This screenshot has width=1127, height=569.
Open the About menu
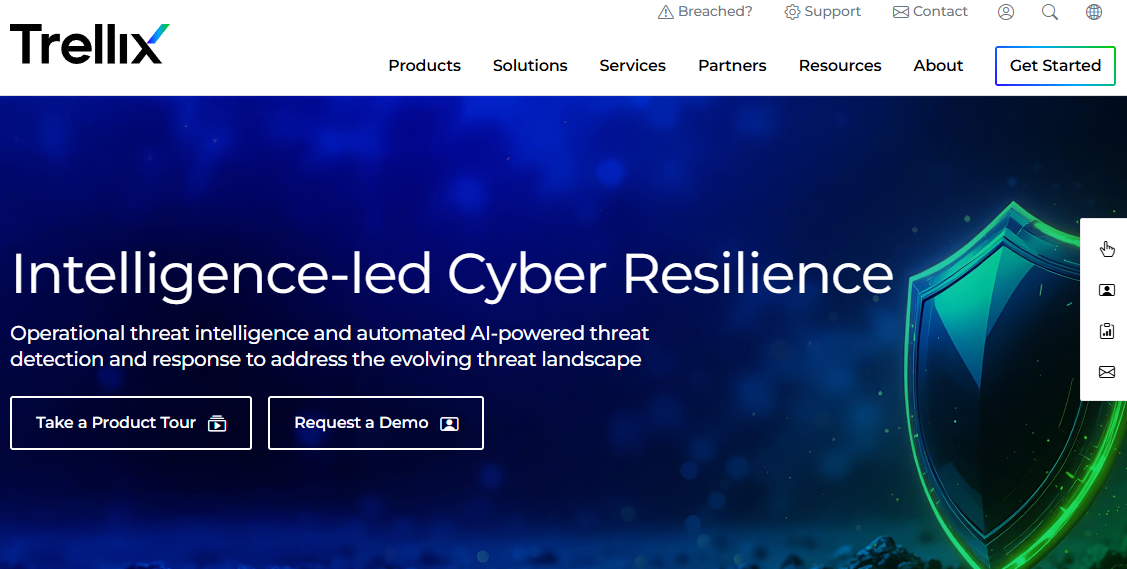938,65
